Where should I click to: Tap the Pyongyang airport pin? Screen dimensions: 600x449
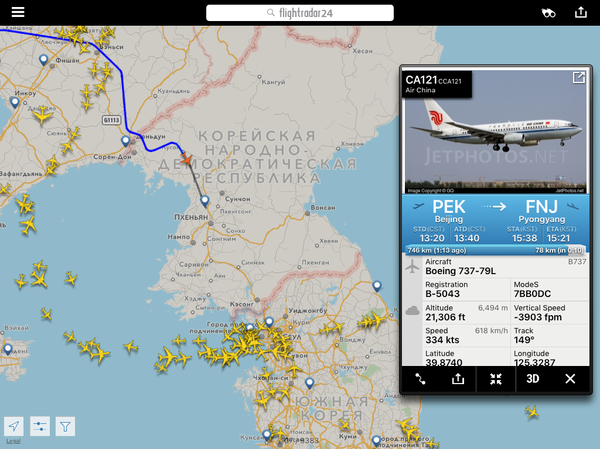[x=205, y=201]
